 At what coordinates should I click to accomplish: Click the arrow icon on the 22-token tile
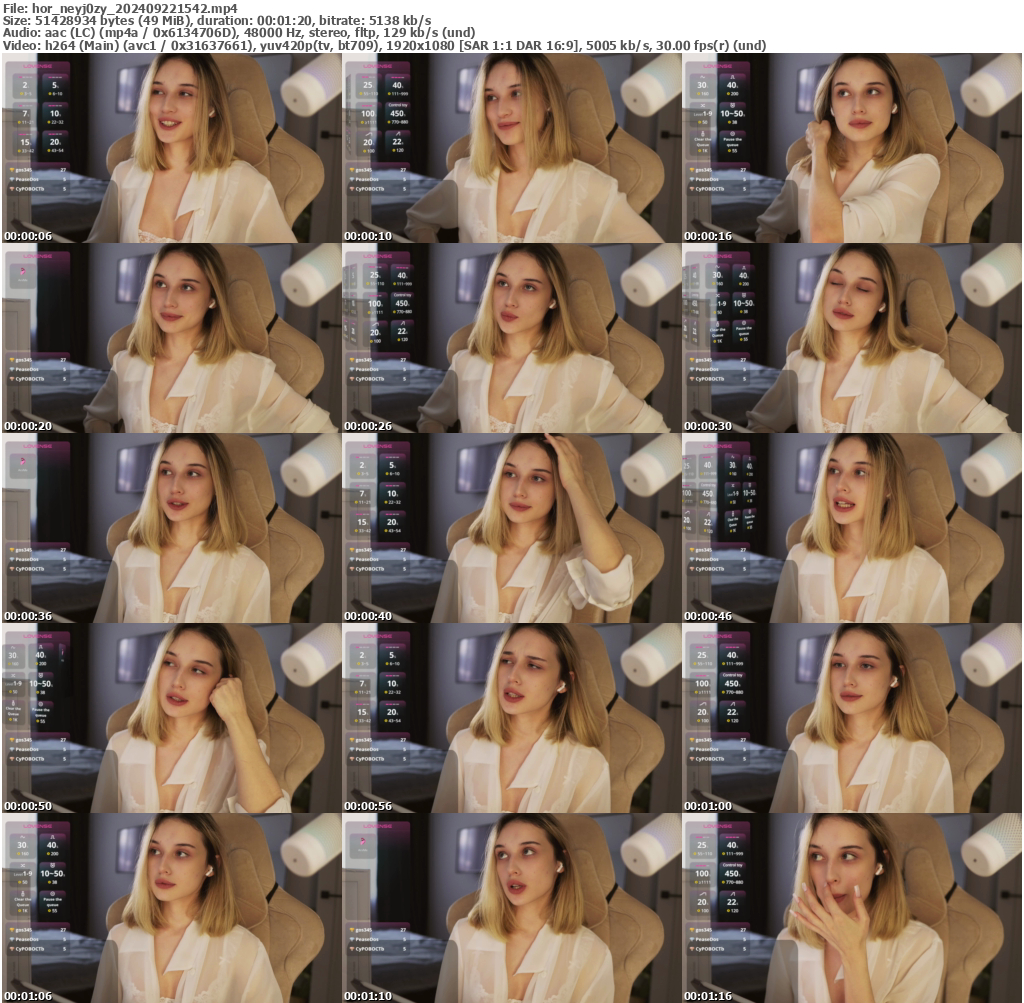coord(732,703)
